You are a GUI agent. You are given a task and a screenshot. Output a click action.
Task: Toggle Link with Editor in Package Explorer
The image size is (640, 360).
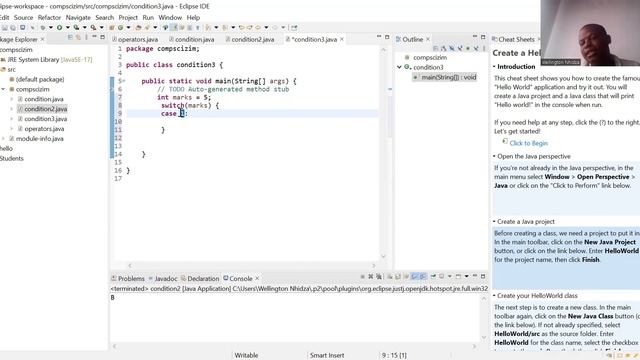[78, 38]
